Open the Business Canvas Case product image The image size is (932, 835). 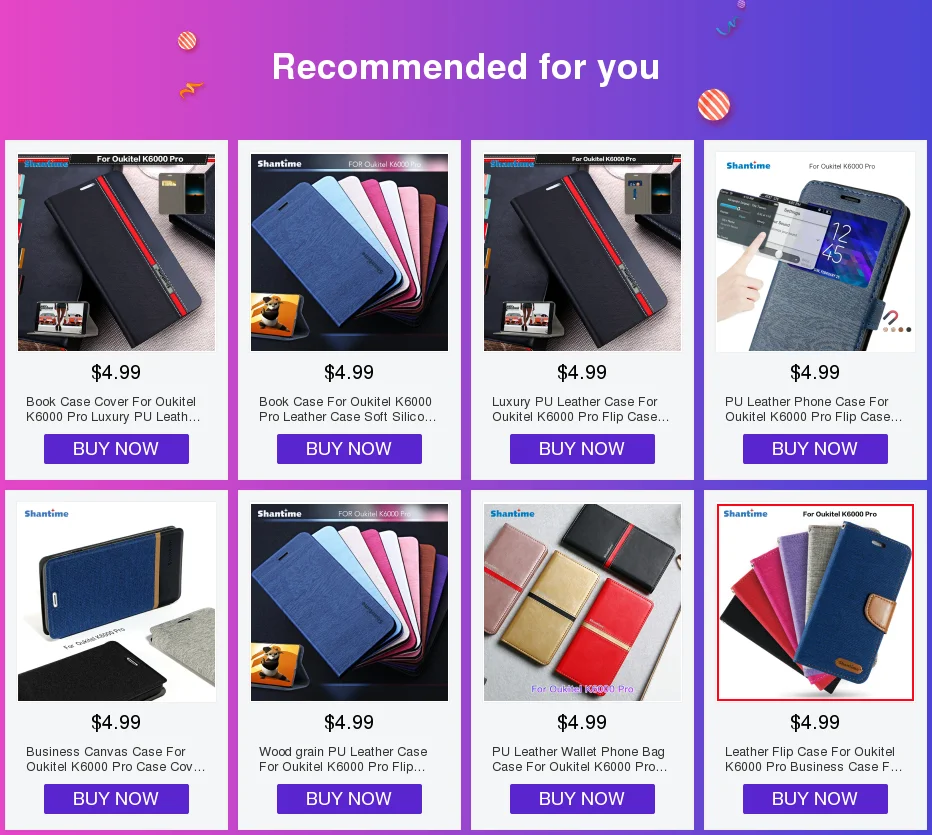pyautogui.click(x=116, y=602)
